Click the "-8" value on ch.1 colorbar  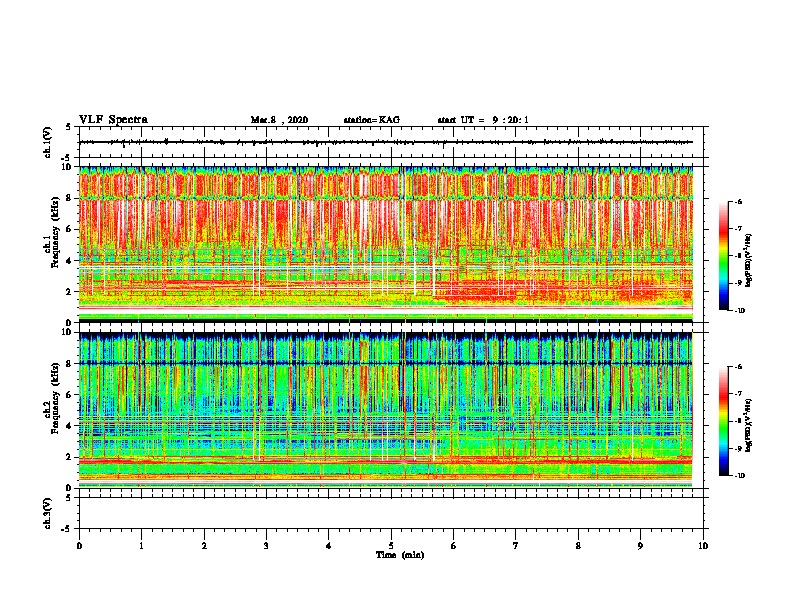pyautogui.click(x=738, y=256)
